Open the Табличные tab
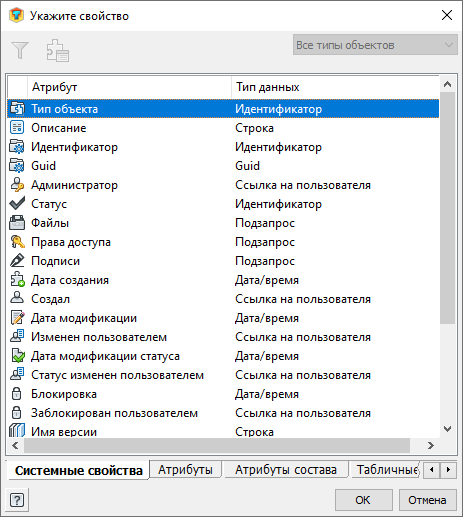The height and width of the screenshot is (517, 463). [x=386, y=470]
